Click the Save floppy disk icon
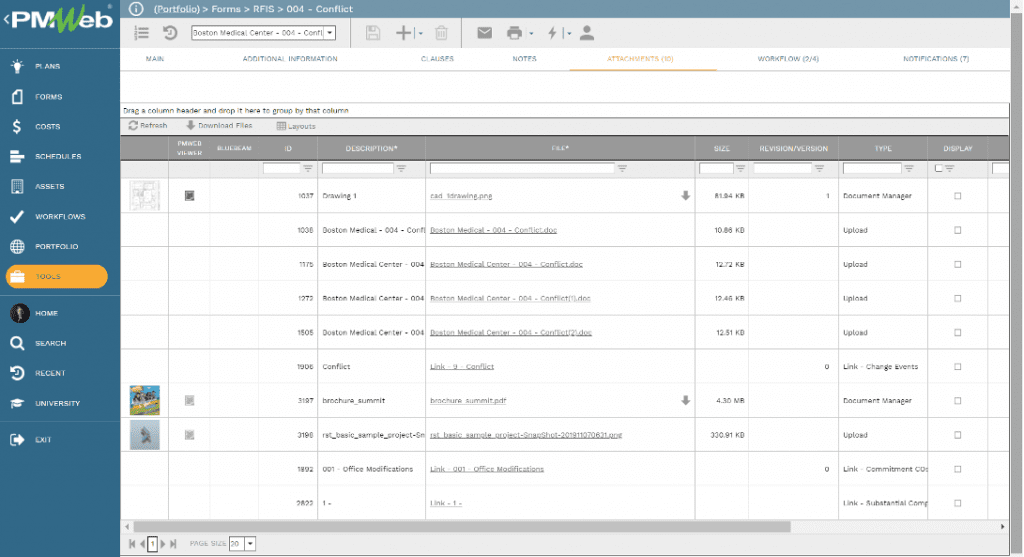Screen dimensions: 1024x557 (373, 33)
